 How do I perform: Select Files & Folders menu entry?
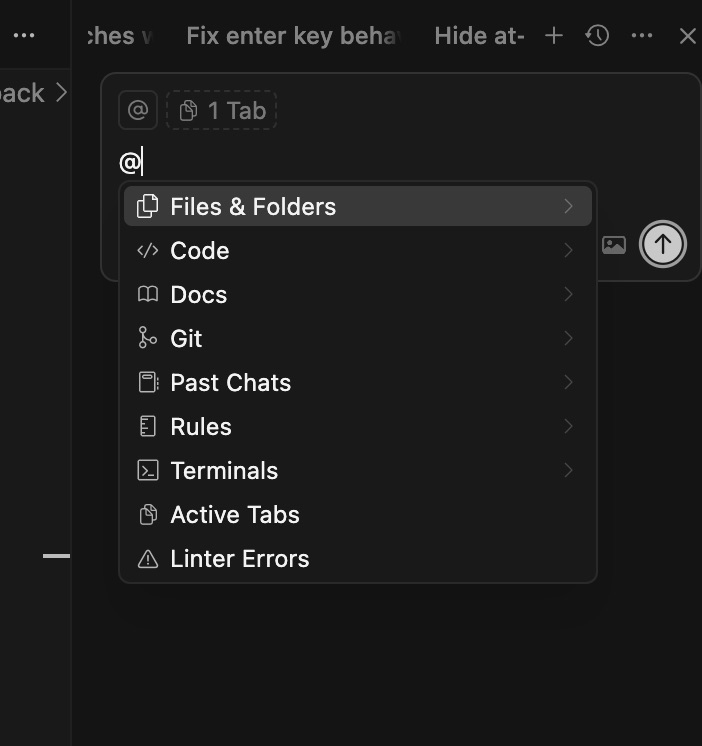[253, 207]
